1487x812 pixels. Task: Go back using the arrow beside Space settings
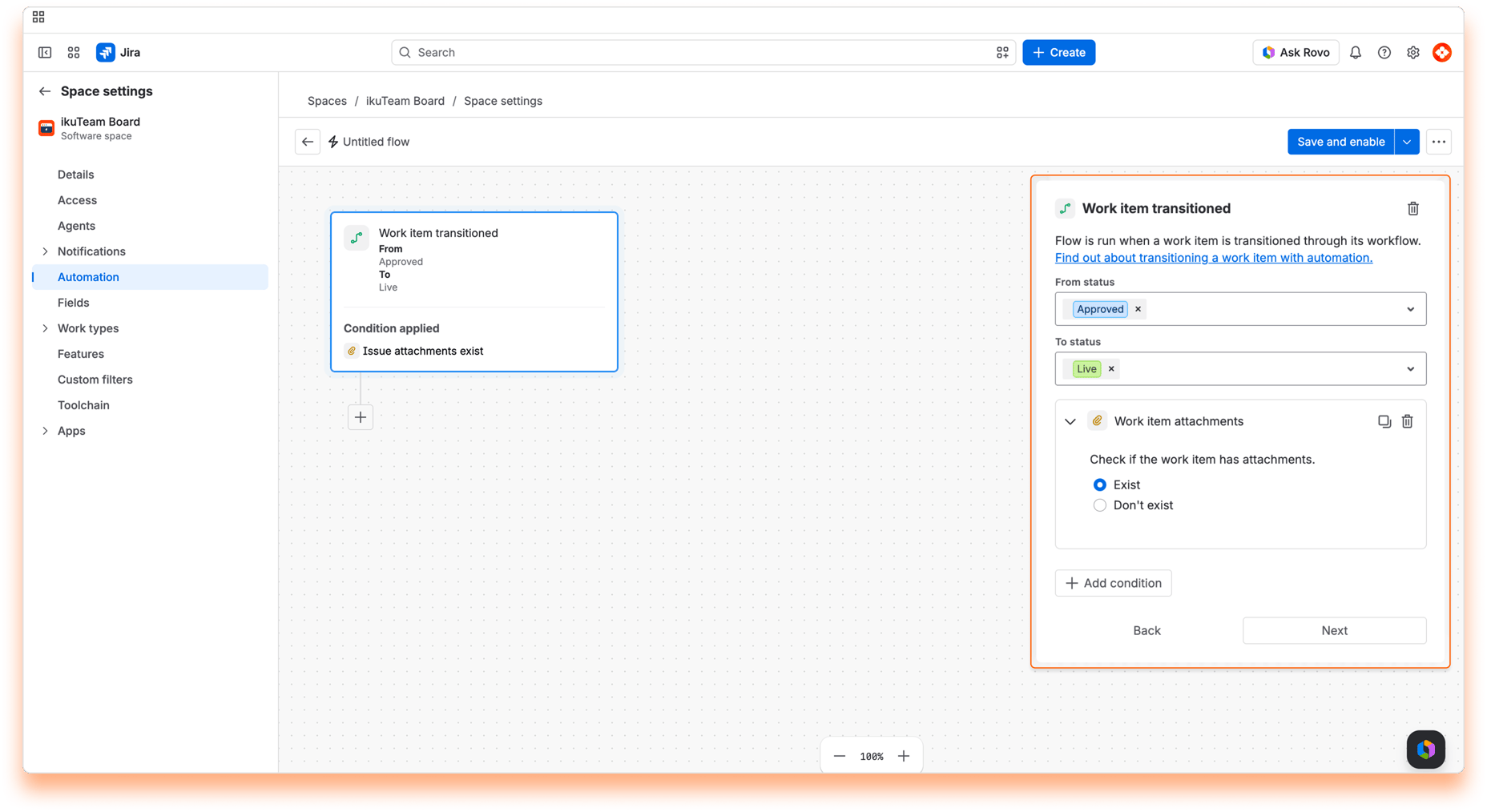(x=45, y=91)
